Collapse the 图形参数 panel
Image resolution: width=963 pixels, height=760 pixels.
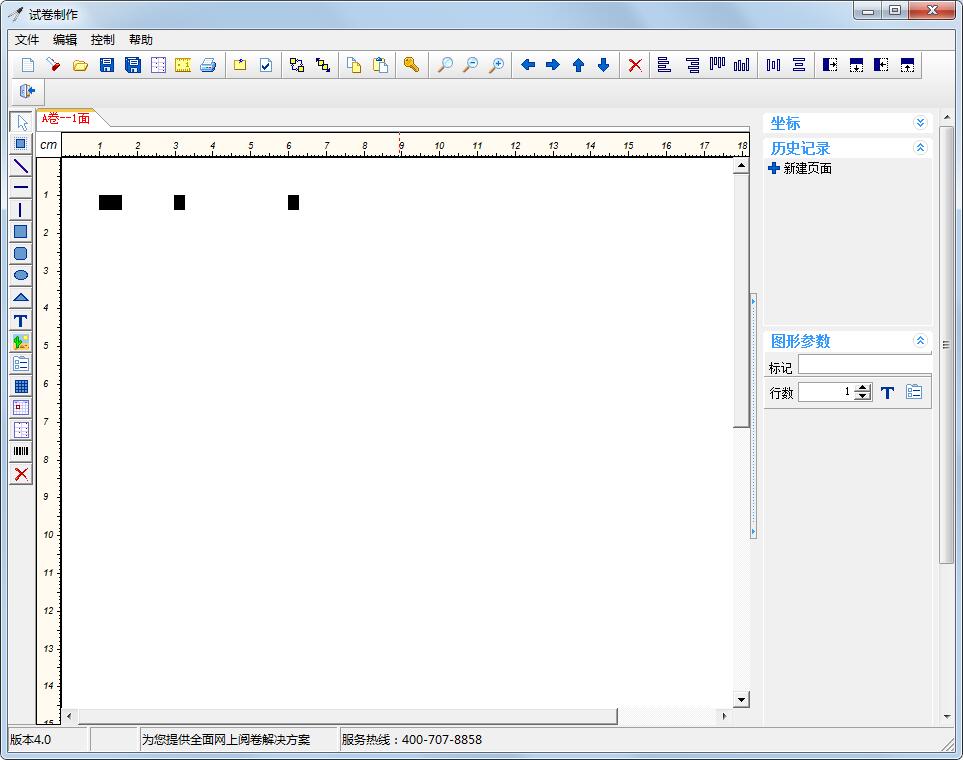[x=920, y=341]
